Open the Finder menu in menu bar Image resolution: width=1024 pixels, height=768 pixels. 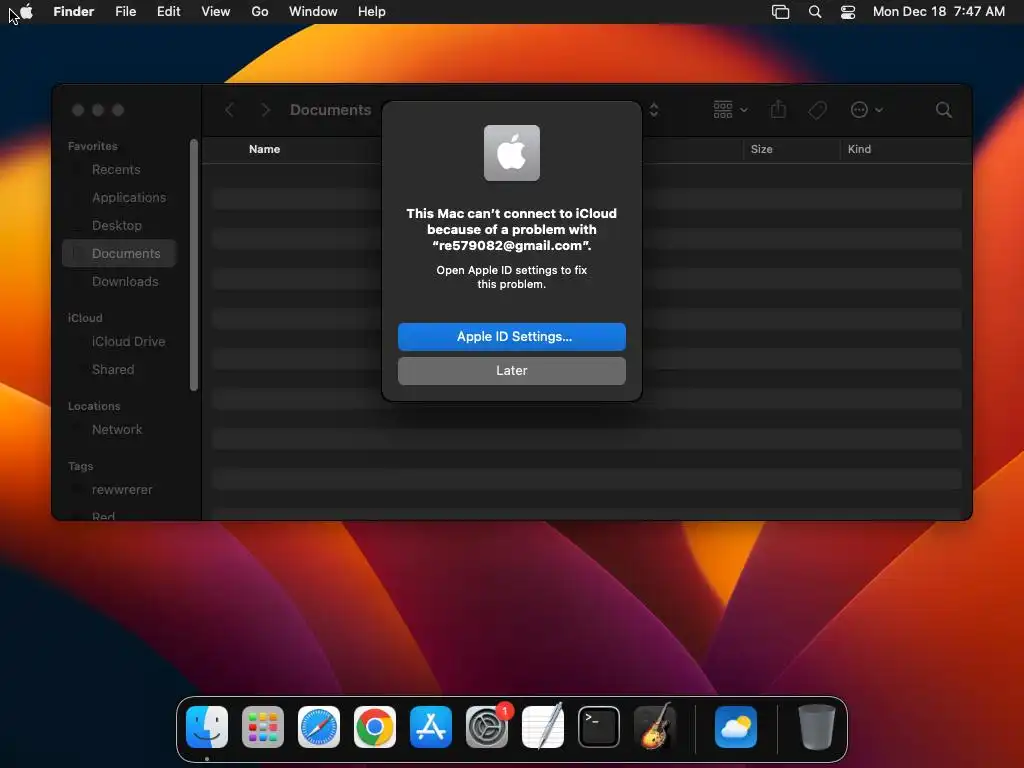click(x=73, y=12)
